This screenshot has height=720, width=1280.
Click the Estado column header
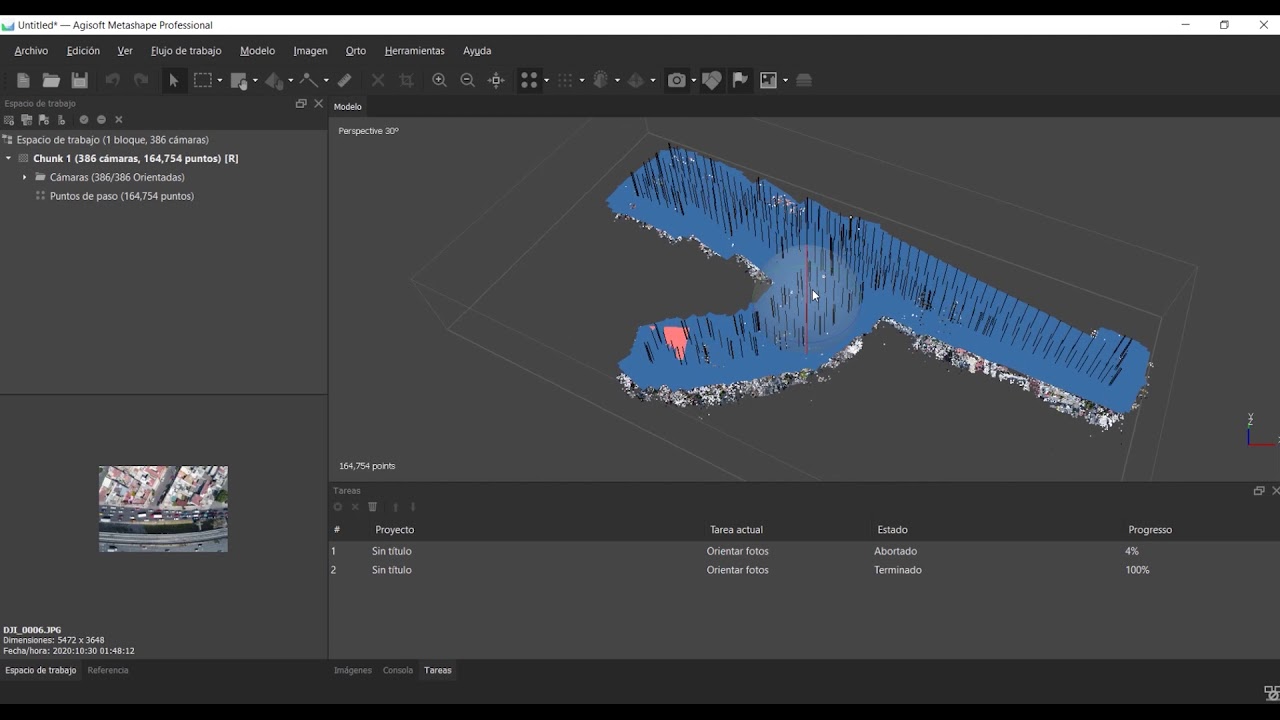point(892,530)
